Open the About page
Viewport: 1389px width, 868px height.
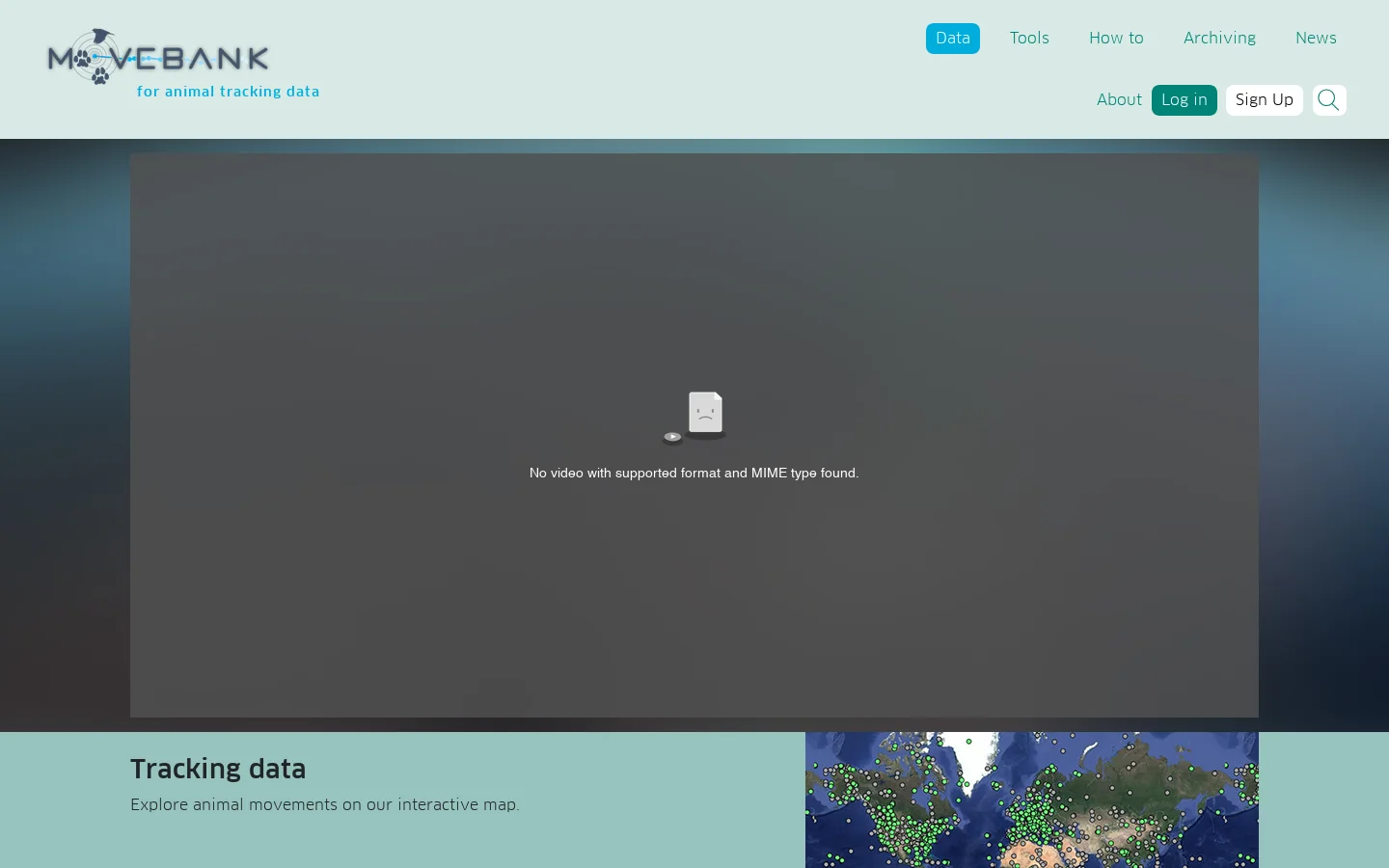pyautogui.click(x=1119, y=100)
